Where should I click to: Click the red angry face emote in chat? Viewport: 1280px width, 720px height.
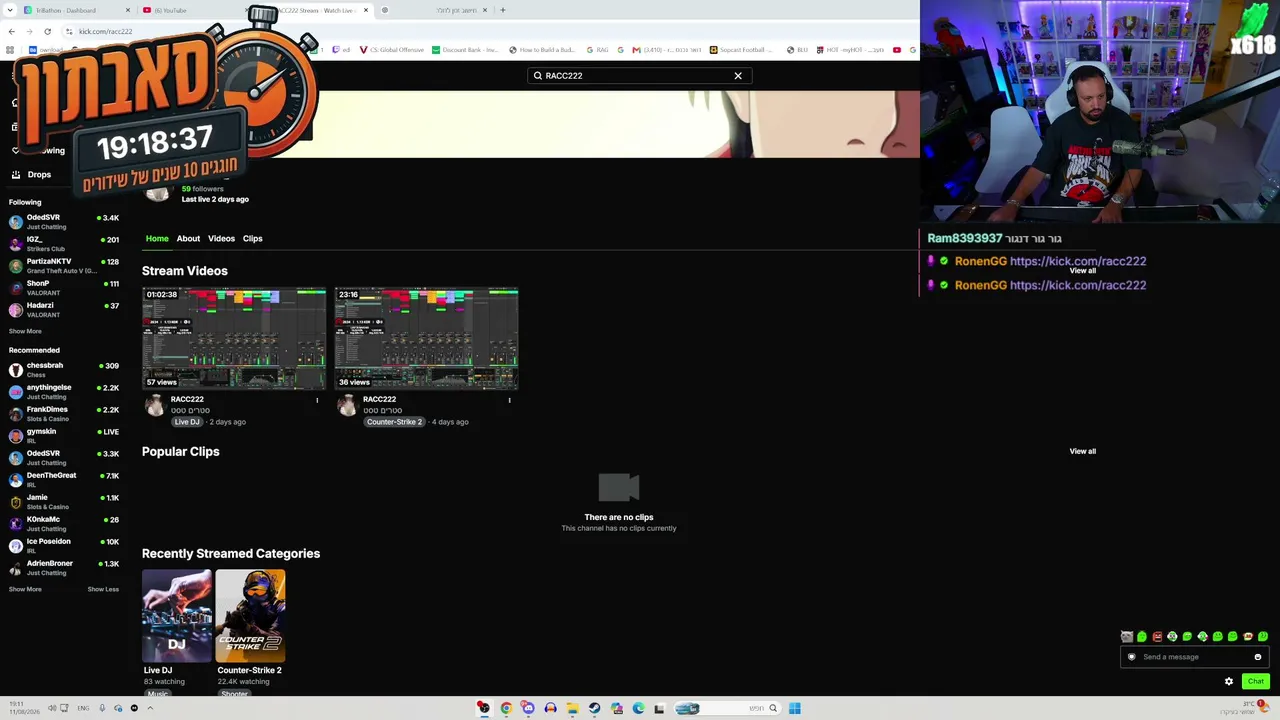point(1157,637)
